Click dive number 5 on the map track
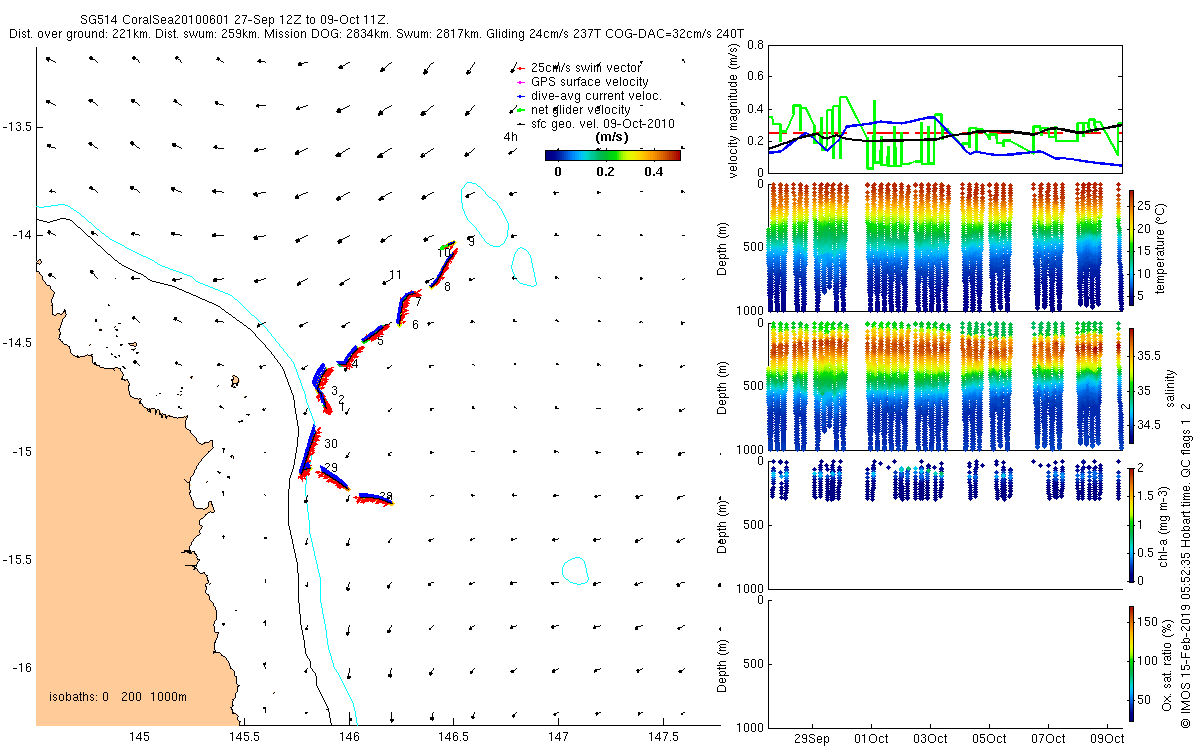 click(x=380, y=341)
